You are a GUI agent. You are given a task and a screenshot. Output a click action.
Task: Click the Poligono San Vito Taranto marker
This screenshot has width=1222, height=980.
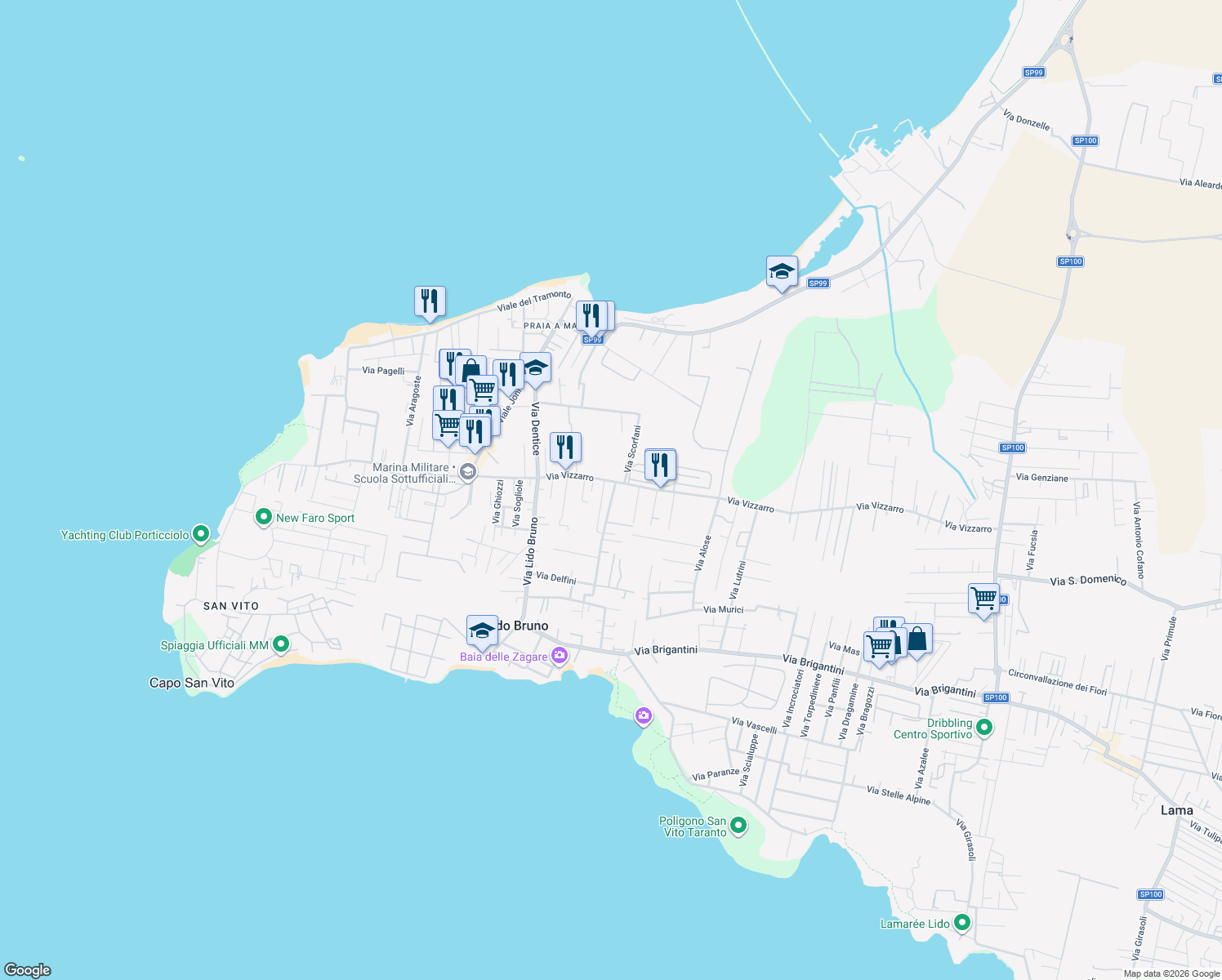(x=737, y=826)
